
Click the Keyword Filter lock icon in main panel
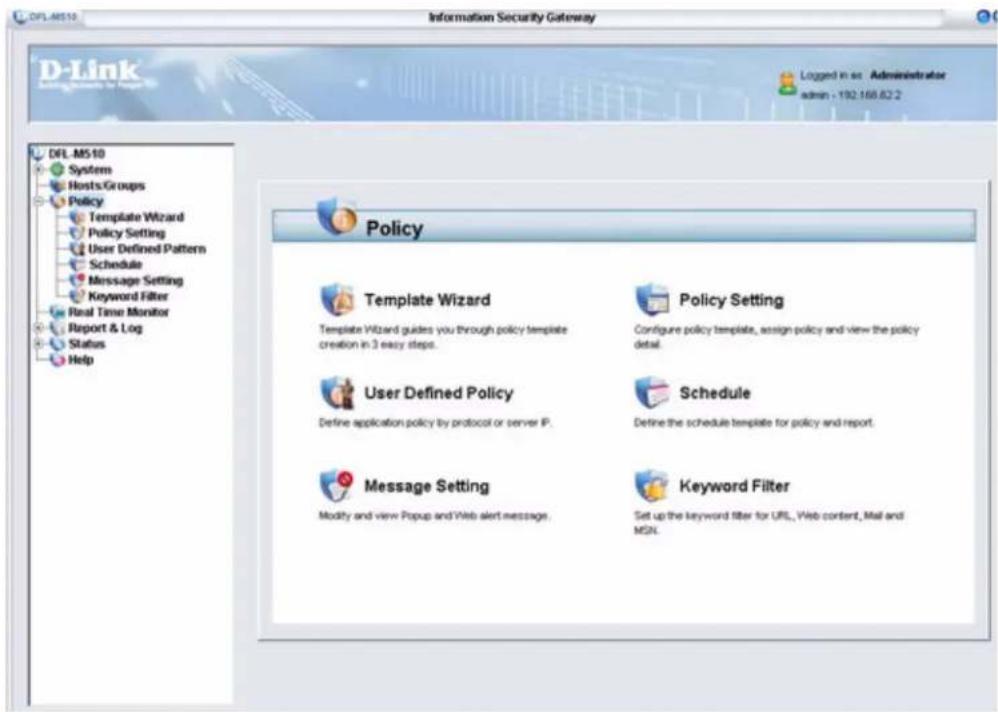pos(652,485)
